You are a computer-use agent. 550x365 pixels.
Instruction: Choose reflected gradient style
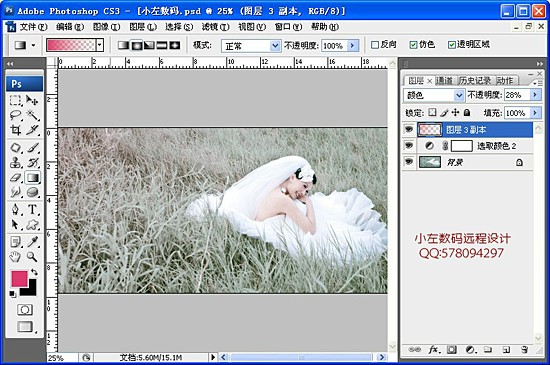(162, 45)
